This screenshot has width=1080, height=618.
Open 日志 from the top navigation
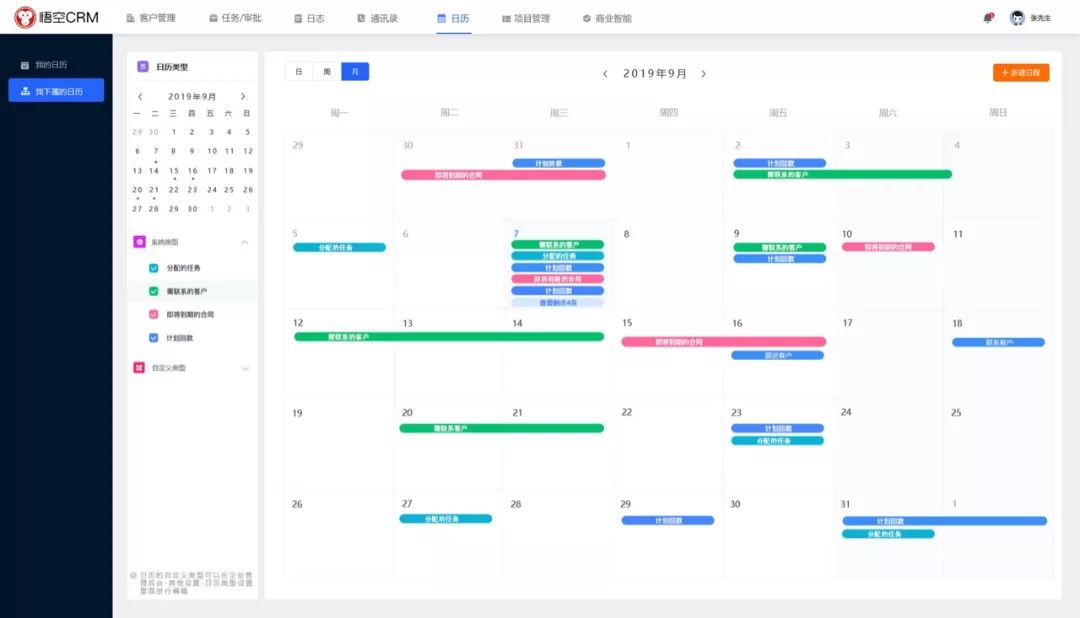pyautogui.click(x=309, y=19)
